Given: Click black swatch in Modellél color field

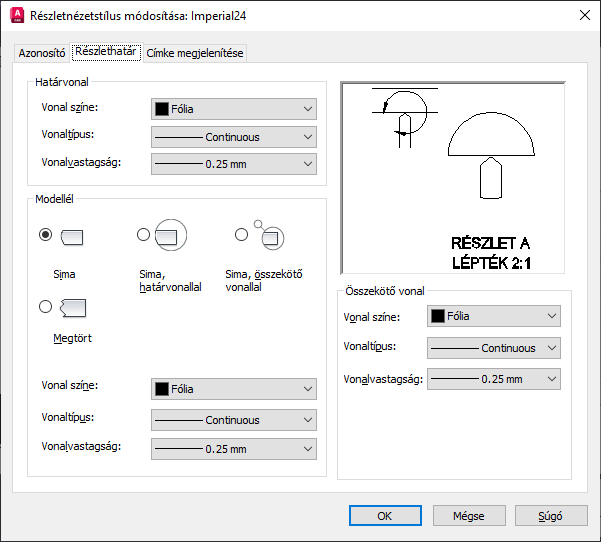Looking at the screenshot, I should pos(162,389).
